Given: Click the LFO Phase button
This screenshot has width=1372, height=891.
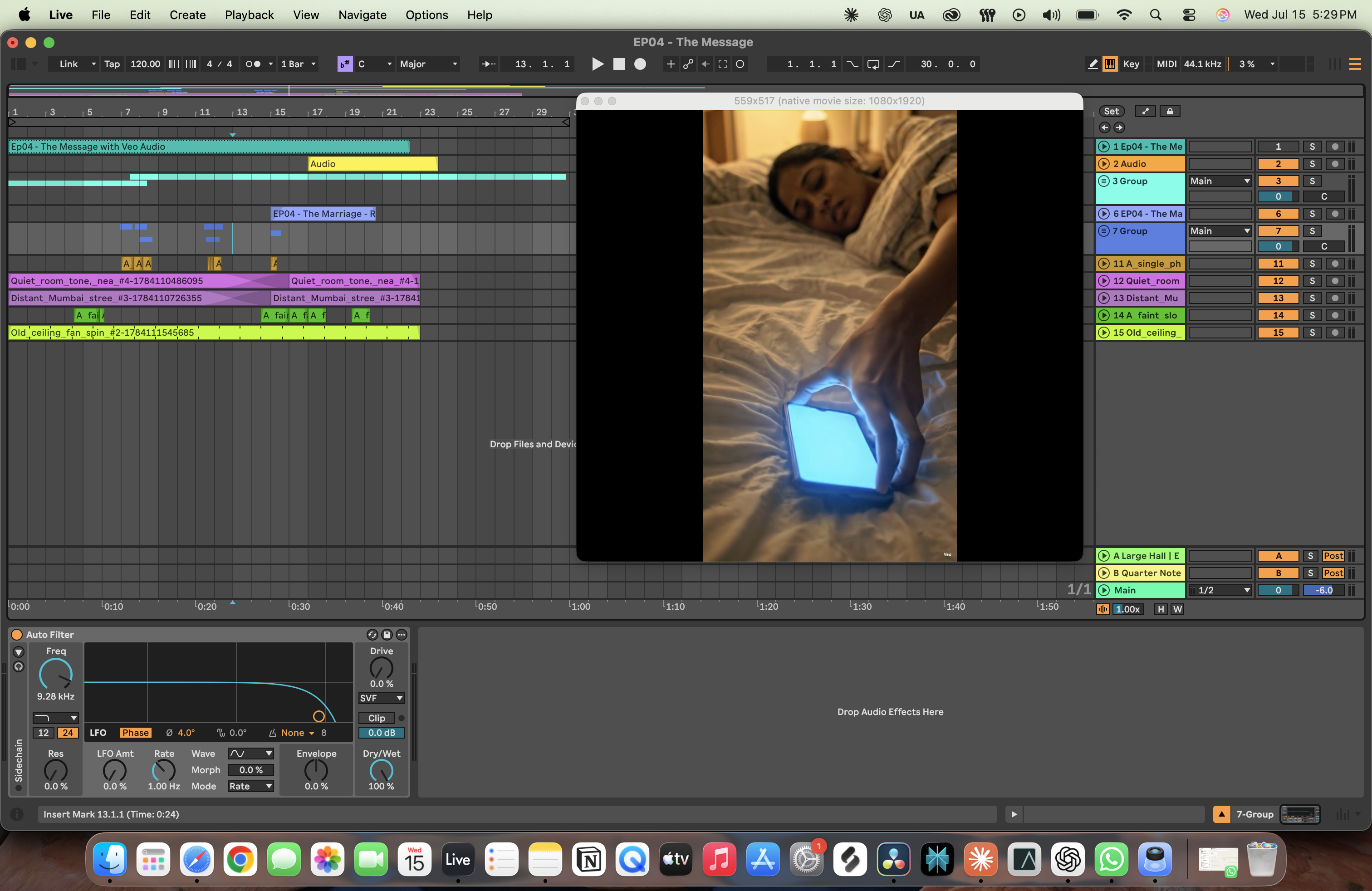Looking at the screenshot, I should coord(136,733).
